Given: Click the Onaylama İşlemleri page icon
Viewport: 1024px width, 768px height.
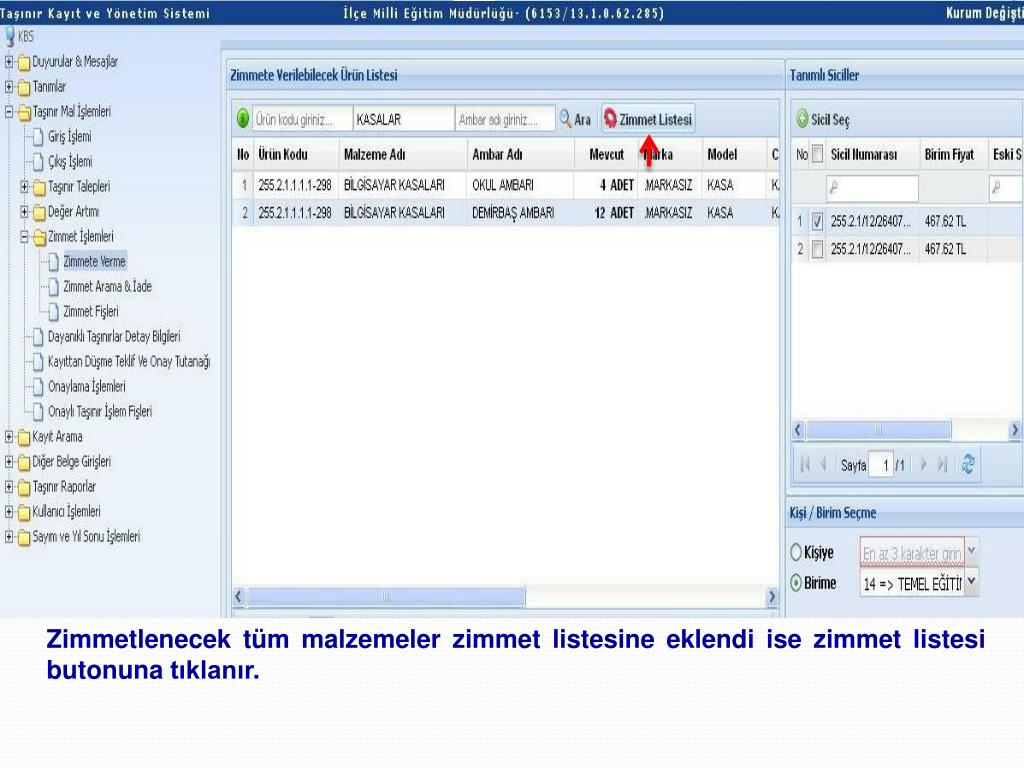Looking at the screenshot, I should [38, 387].
